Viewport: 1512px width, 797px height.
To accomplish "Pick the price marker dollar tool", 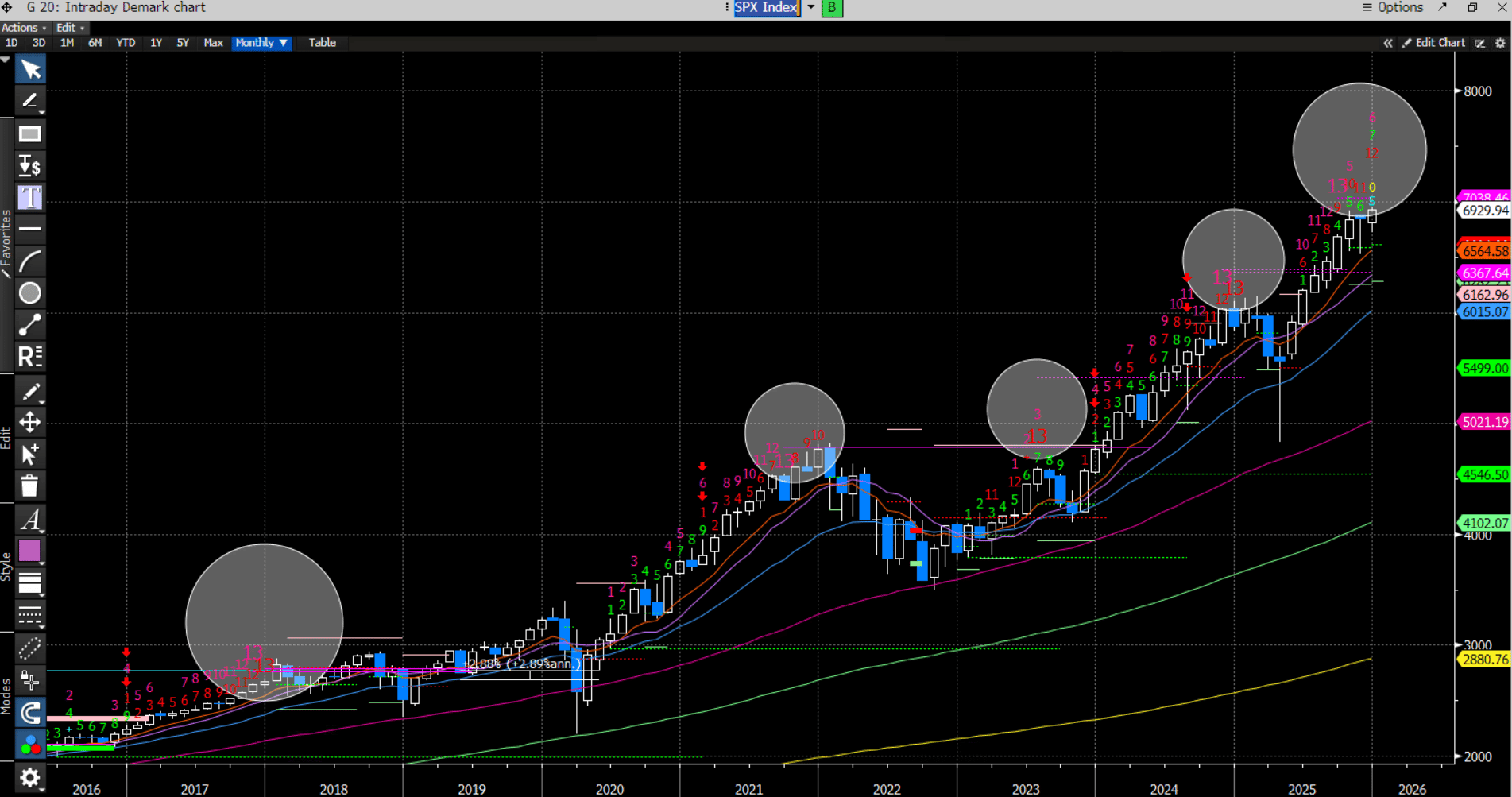I will 30,165.
